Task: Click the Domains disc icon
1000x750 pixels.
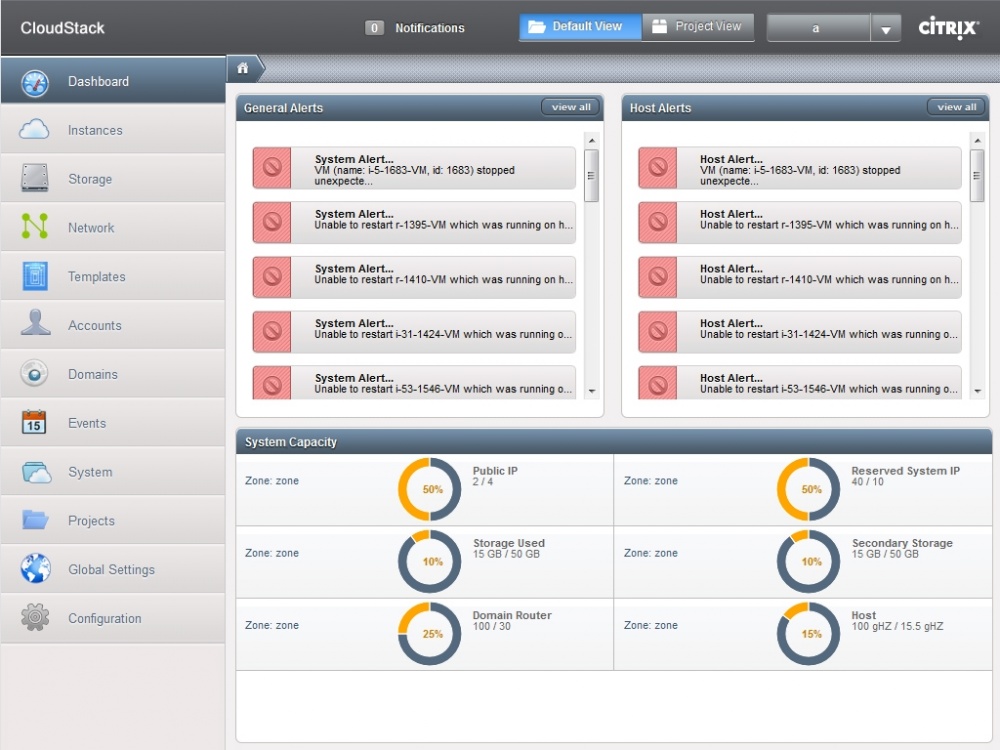Action: click(34, 374)
